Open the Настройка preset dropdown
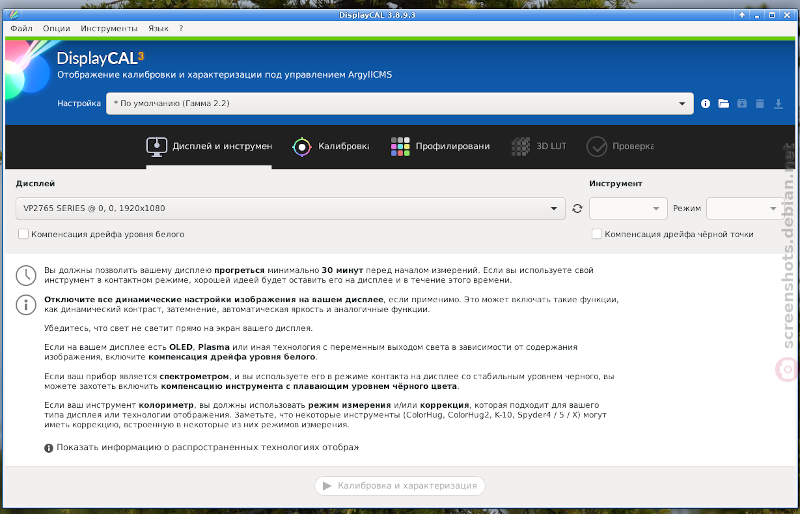 click(x=399, y=104)
